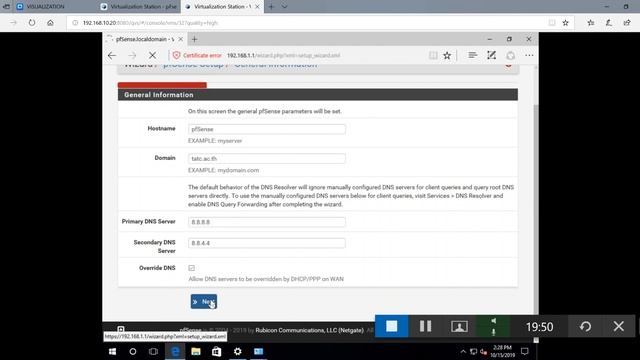Click the inner browser address URL
The height and width of the screenshot is (360, 640).
[283, 56]
